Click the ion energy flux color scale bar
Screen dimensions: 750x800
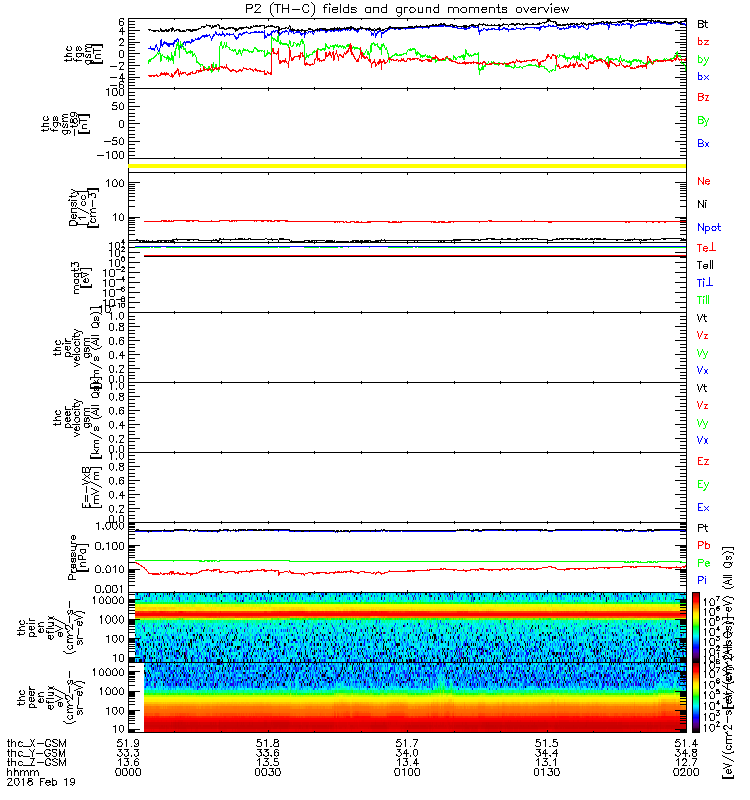click(x=696, y=627)
